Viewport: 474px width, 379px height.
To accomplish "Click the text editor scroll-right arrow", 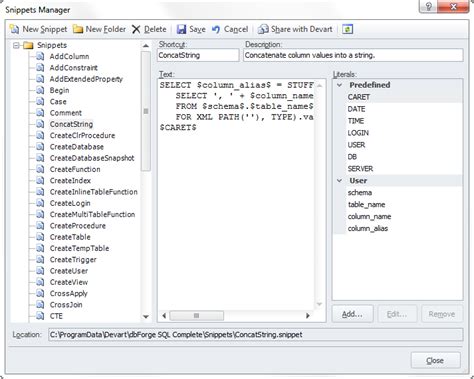I will [x=308, y=316].
